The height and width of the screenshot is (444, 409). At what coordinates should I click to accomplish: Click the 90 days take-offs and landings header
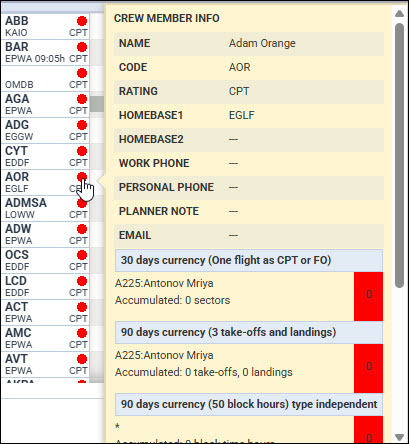click(249, 332)
